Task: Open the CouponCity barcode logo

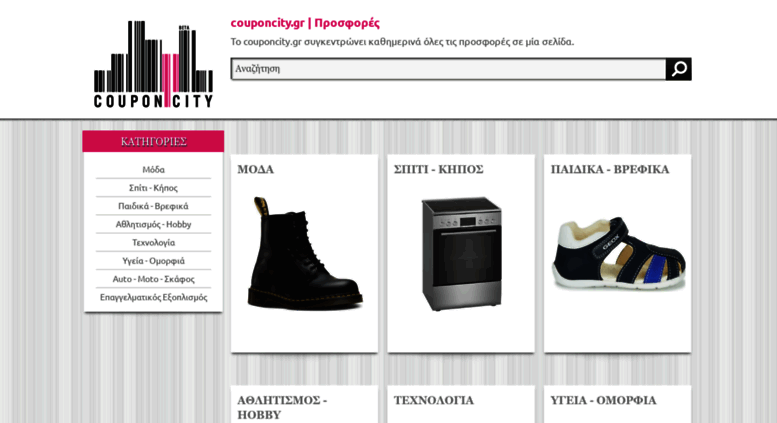Action: click(154, 64)
